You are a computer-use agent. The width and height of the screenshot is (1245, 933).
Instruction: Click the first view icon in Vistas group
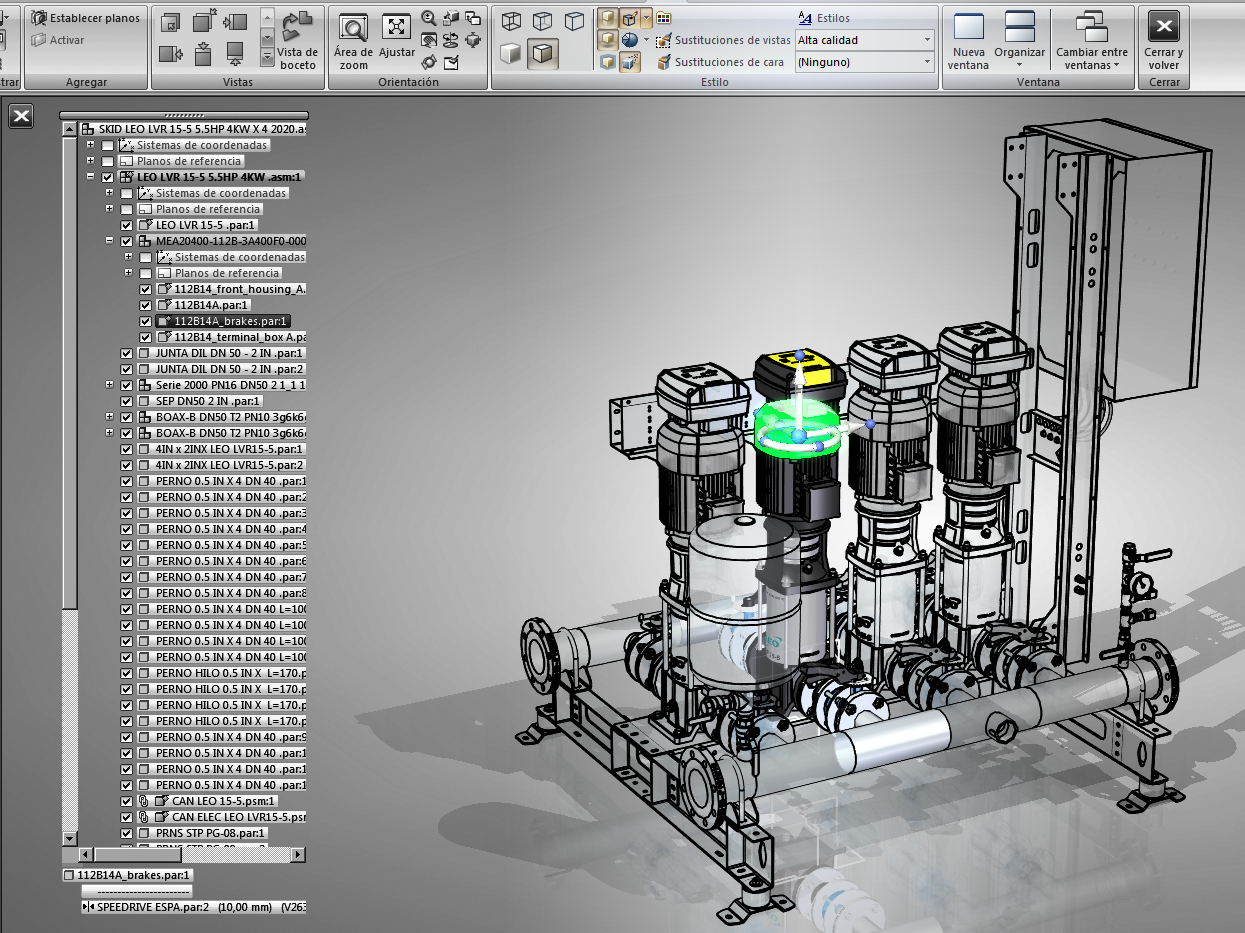click(171, 22)
